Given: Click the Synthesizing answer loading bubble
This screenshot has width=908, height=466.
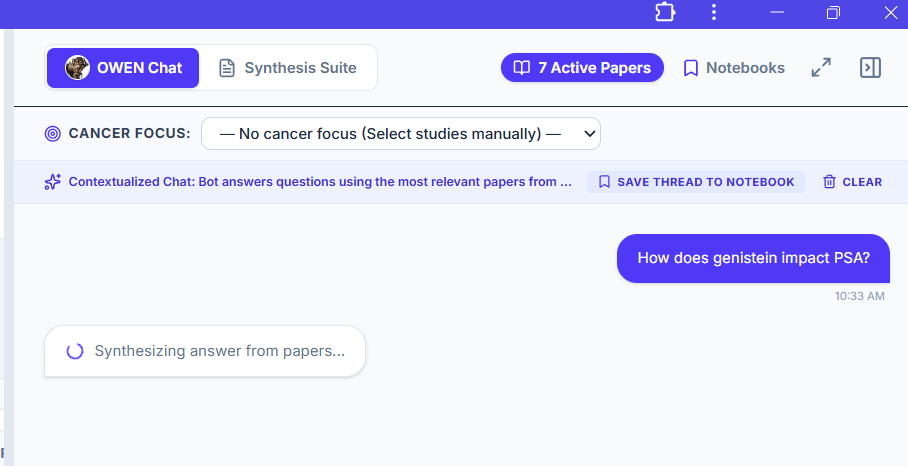Looking at the screenshot, I should 205,351.
